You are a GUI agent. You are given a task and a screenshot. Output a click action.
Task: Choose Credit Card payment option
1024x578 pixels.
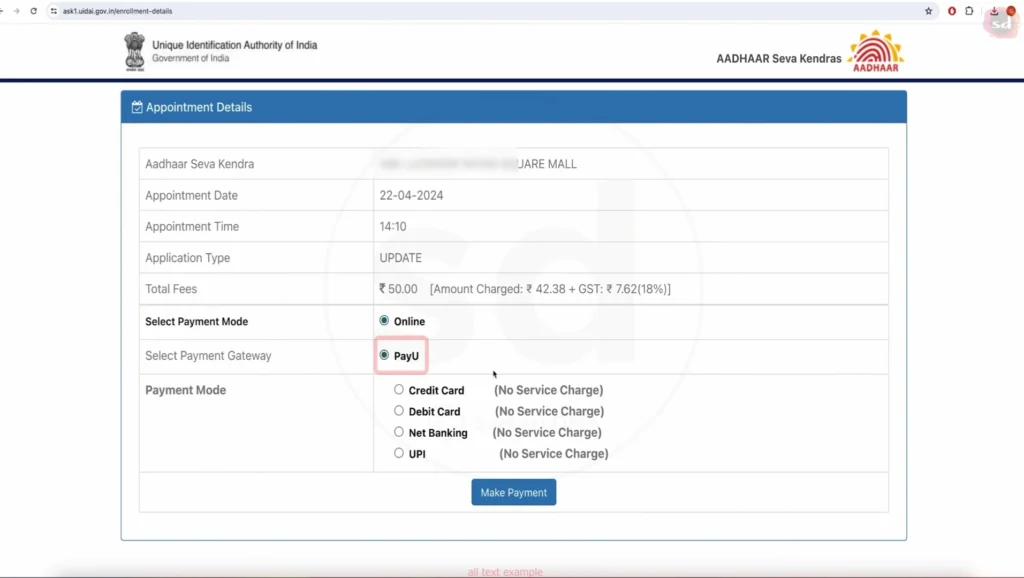coord(399,390)
